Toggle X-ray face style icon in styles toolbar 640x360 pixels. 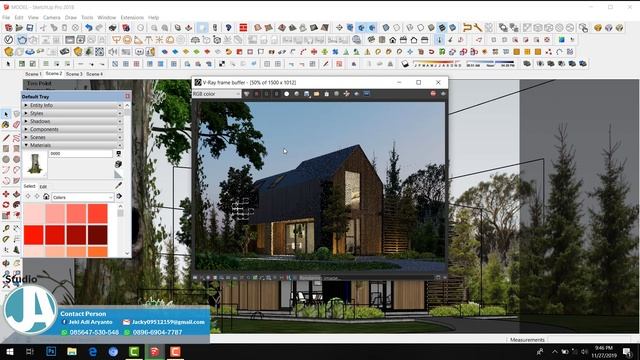[x=385, y=28]
